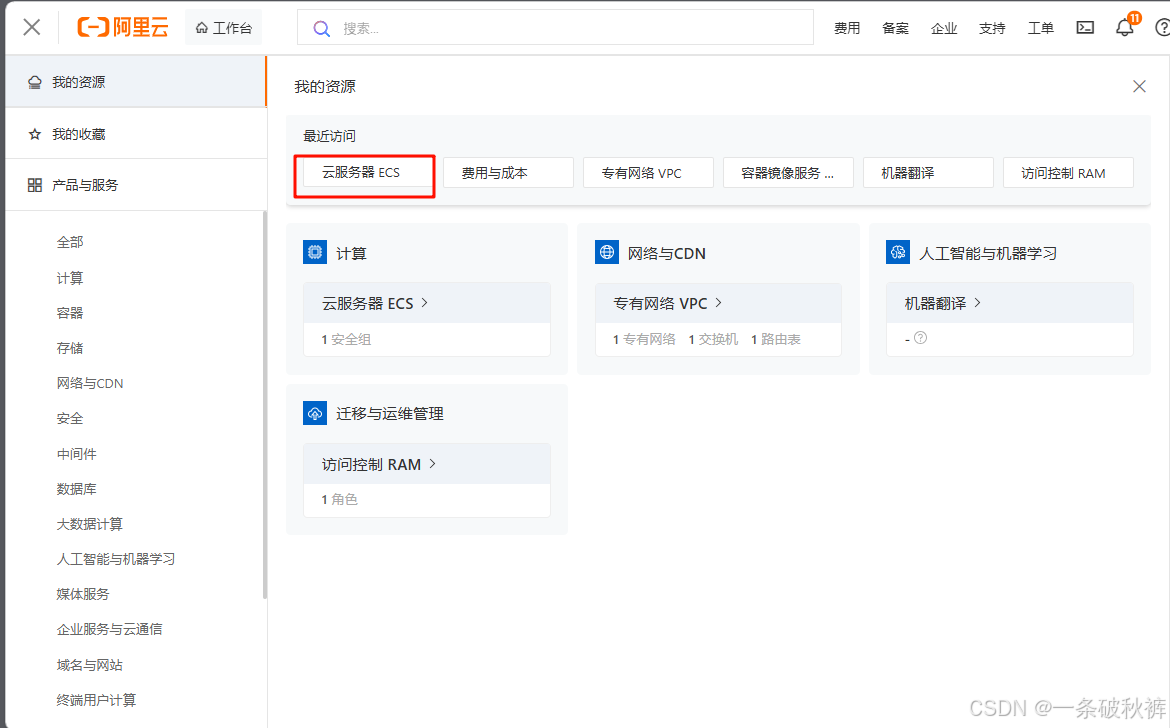Open the 支持 top menu

coord(992,28)
